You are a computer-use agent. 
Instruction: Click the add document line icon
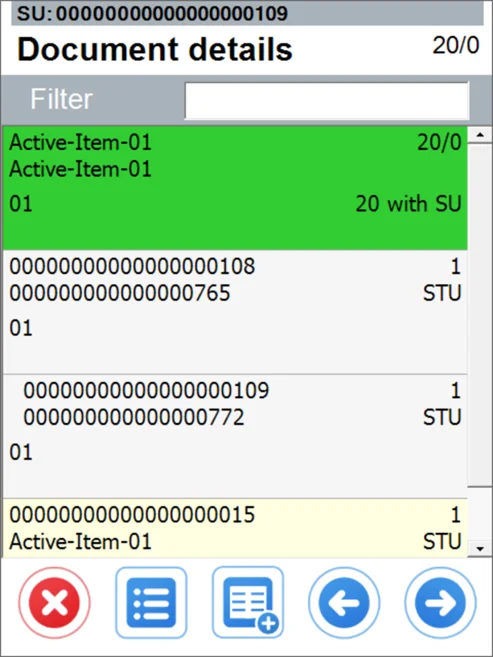[248, 603]
